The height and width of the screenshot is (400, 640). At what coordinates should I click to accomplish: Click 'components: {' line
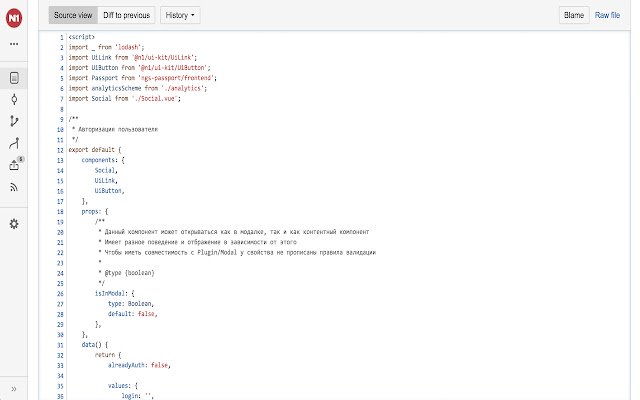click(103, 160)
